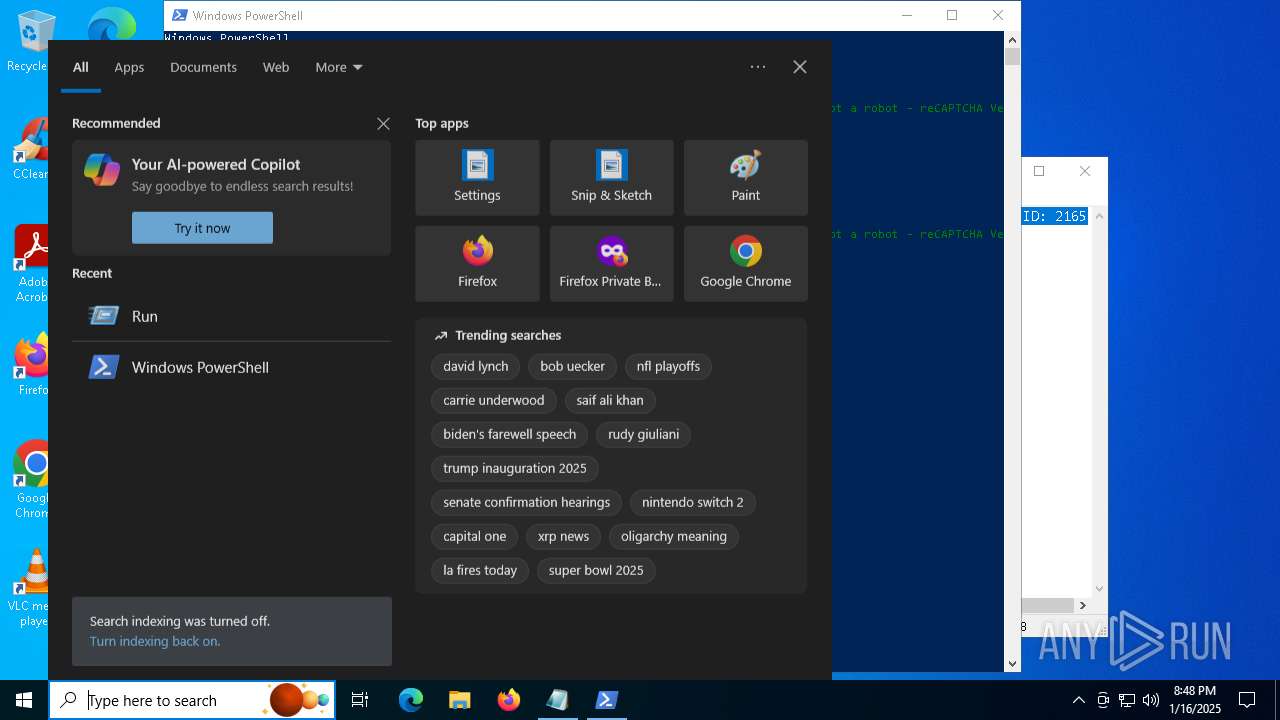Launch Snip & Sketch from top apps
Screen dimensions: 1280x720
(x=611, y=178)
